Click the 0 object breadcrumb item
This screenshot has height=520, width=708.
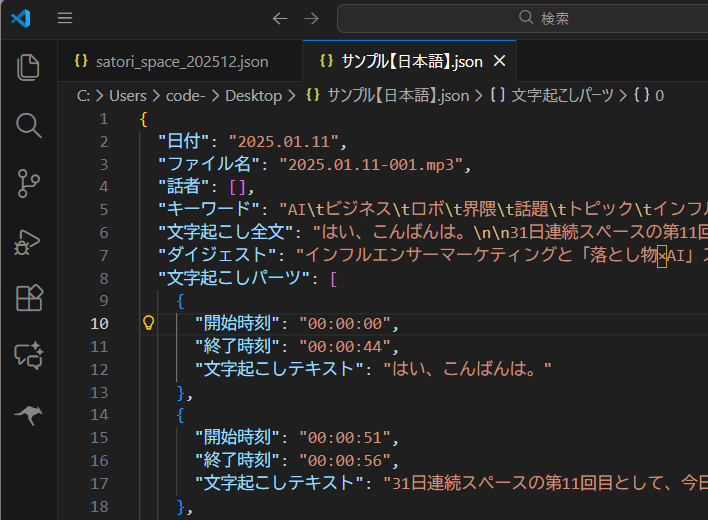coord(649,96)
